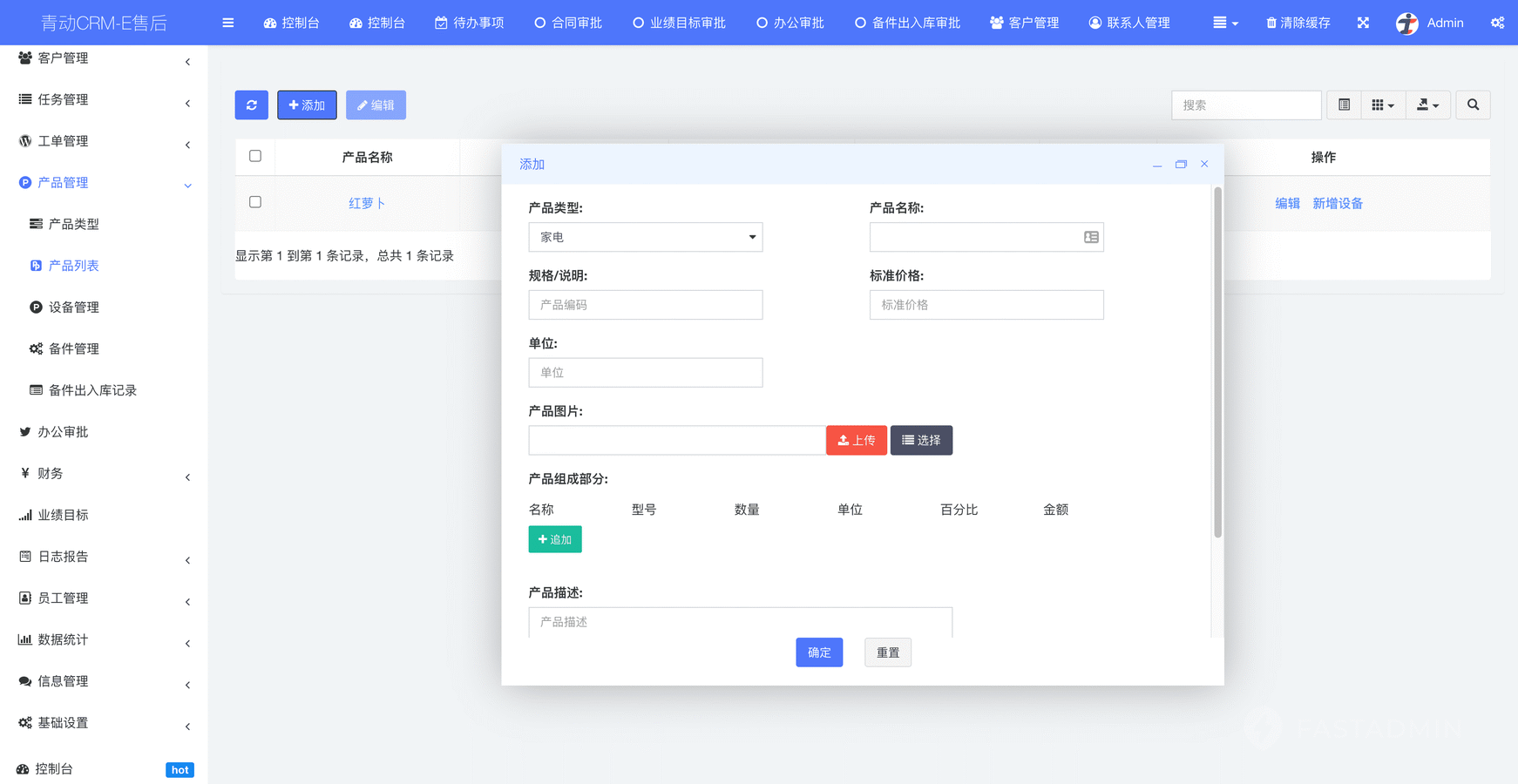Click the red 上传 upload button

(x=856, y=441)
